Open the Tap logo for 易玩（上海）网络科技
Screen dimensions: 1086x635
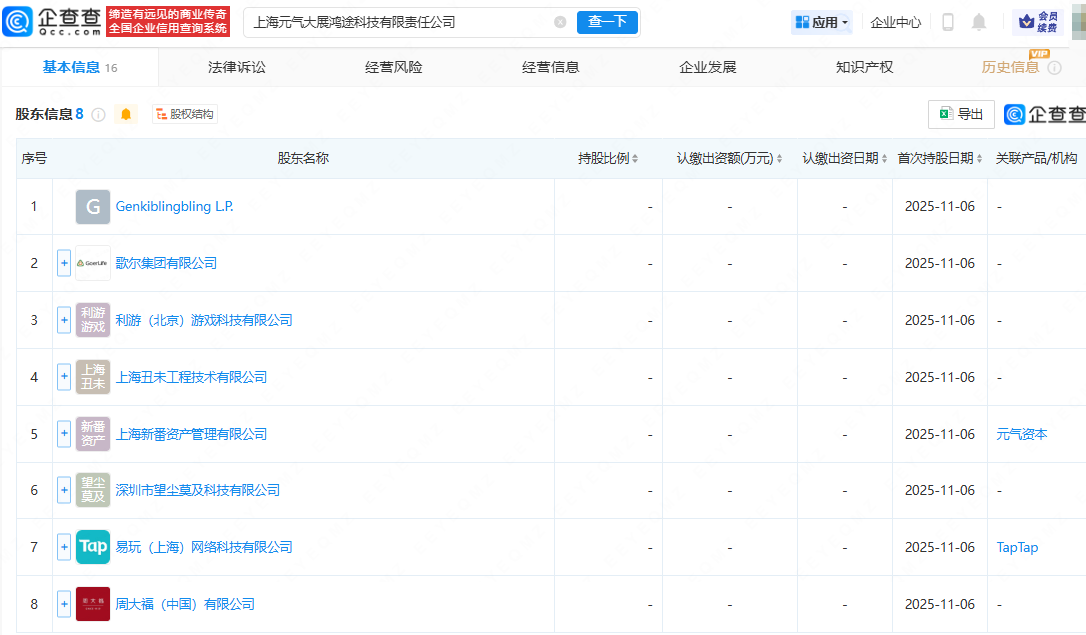point(93,547)
